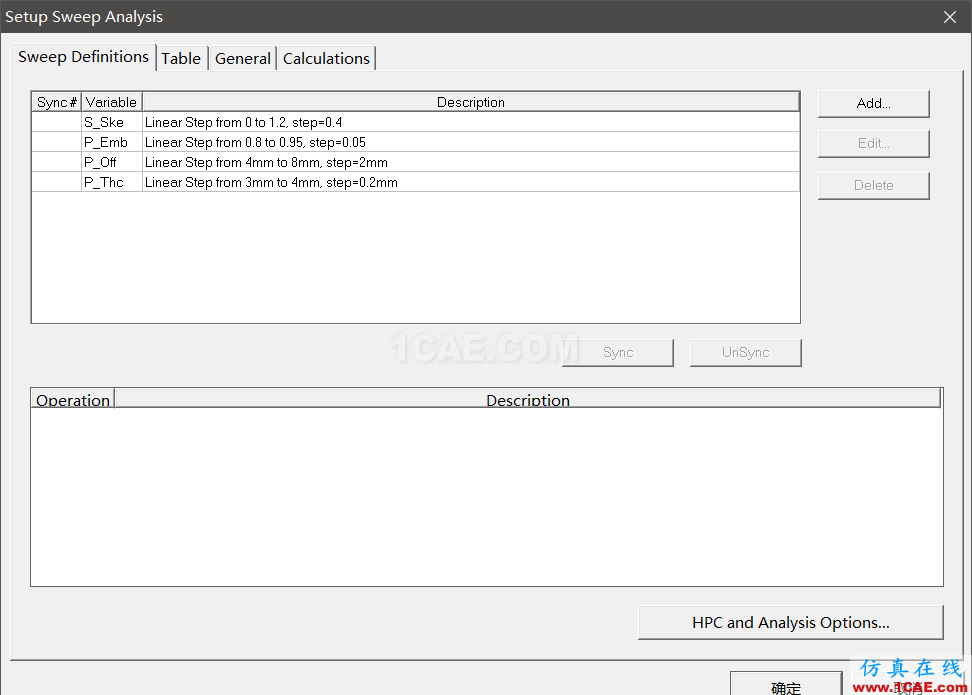Click the Edit... button
The width and height of the screenshot is (972, 695).
[873, 144]
